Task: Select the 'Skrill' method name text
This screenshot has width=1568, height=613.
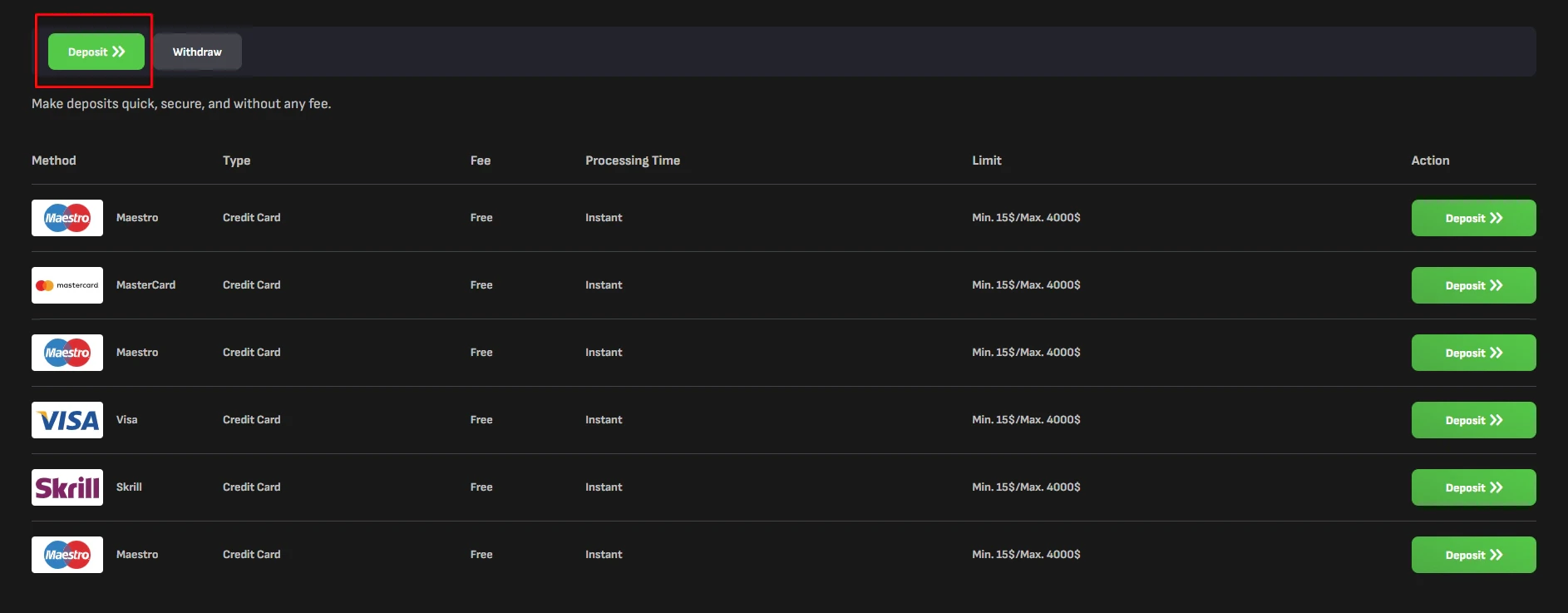Action: [x=129, y=487]
